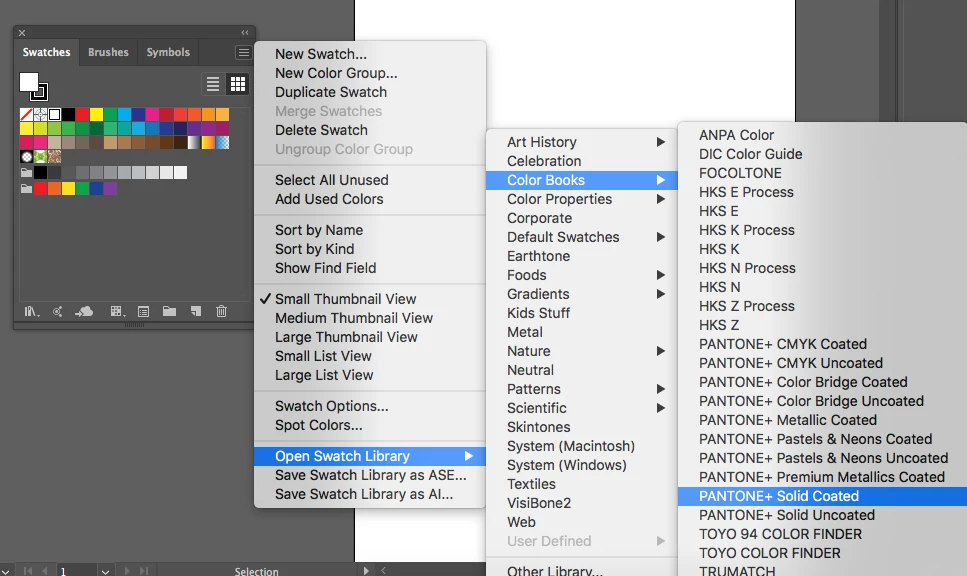Click the artboard number field

[77, 571]
